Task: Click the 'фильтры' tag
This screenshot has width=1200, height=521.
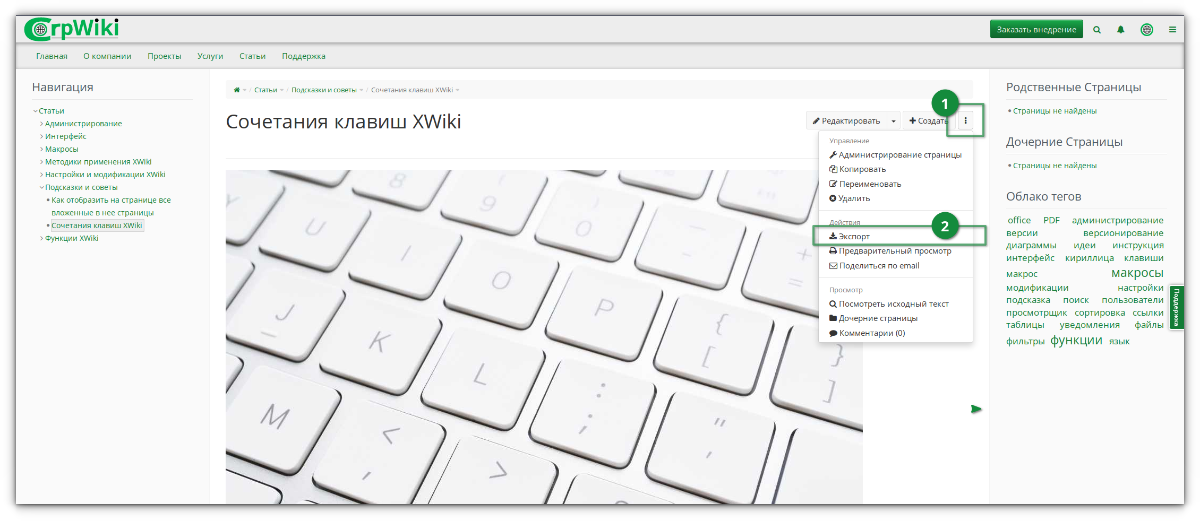Action: click(1025, 341)
